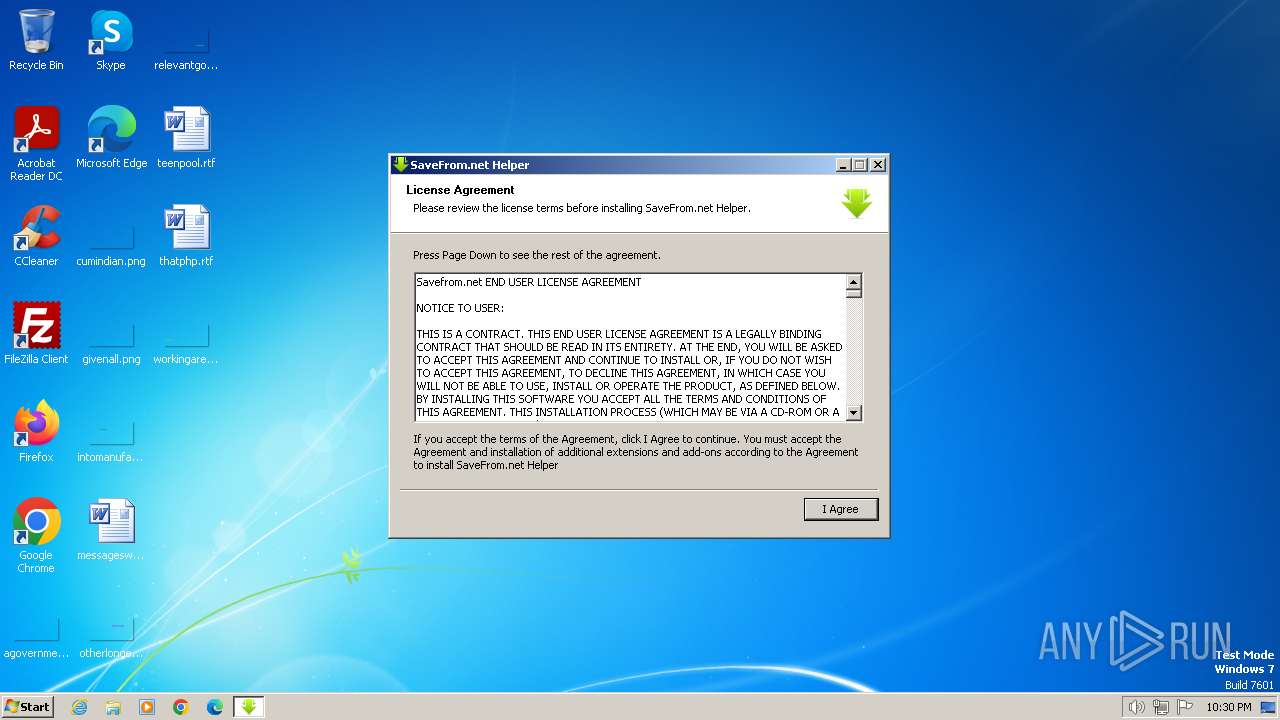Image resolution: width=1280 pixels, height=720 pixels.
Task: Click the Action Center flag icon
Action: [1185, 707]
